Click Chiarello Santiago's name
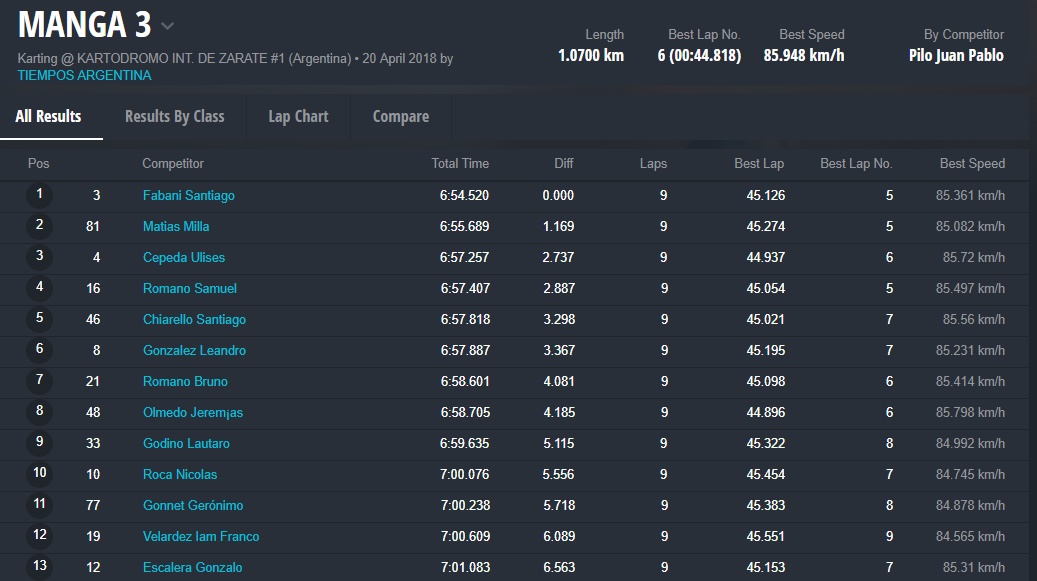Viewport: 1037px width, 581px height. click(194, 320)
